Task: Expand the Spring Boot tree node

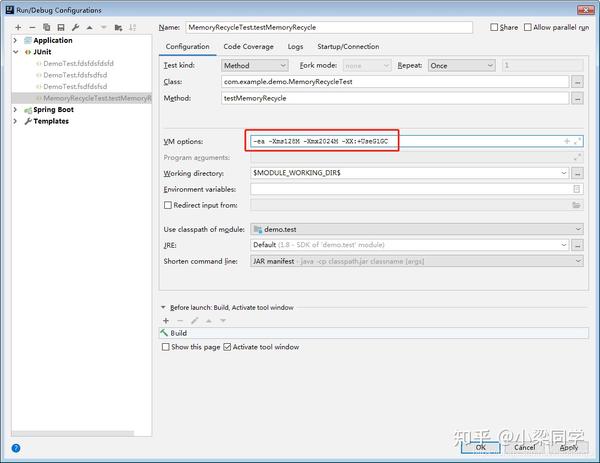Action: (x=15, y=110)
